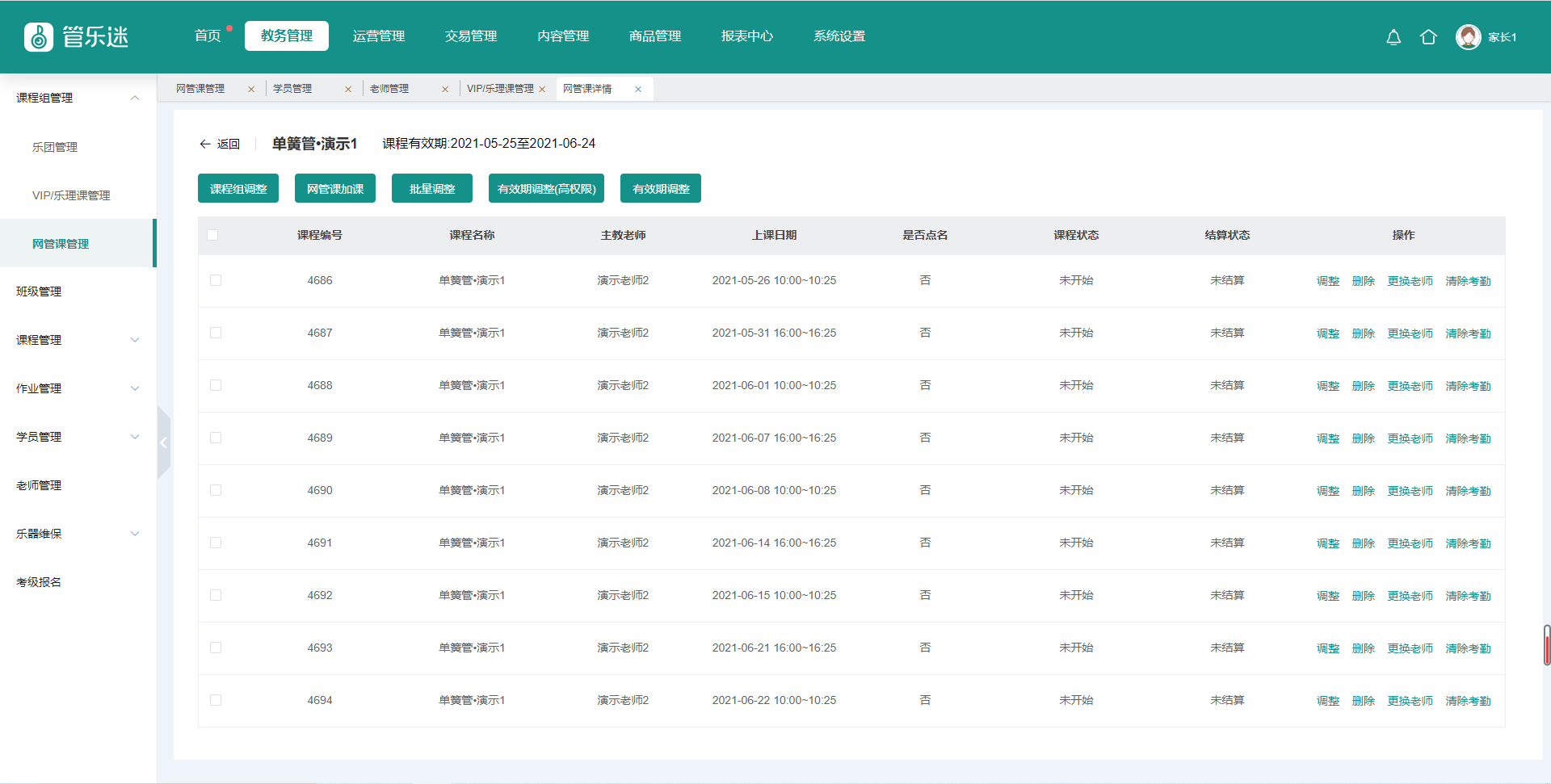Check the box for course 4686
Image resolution: width=1551 pixels, height=784 pixels.
pyautogui.click(x=216, y=280)
